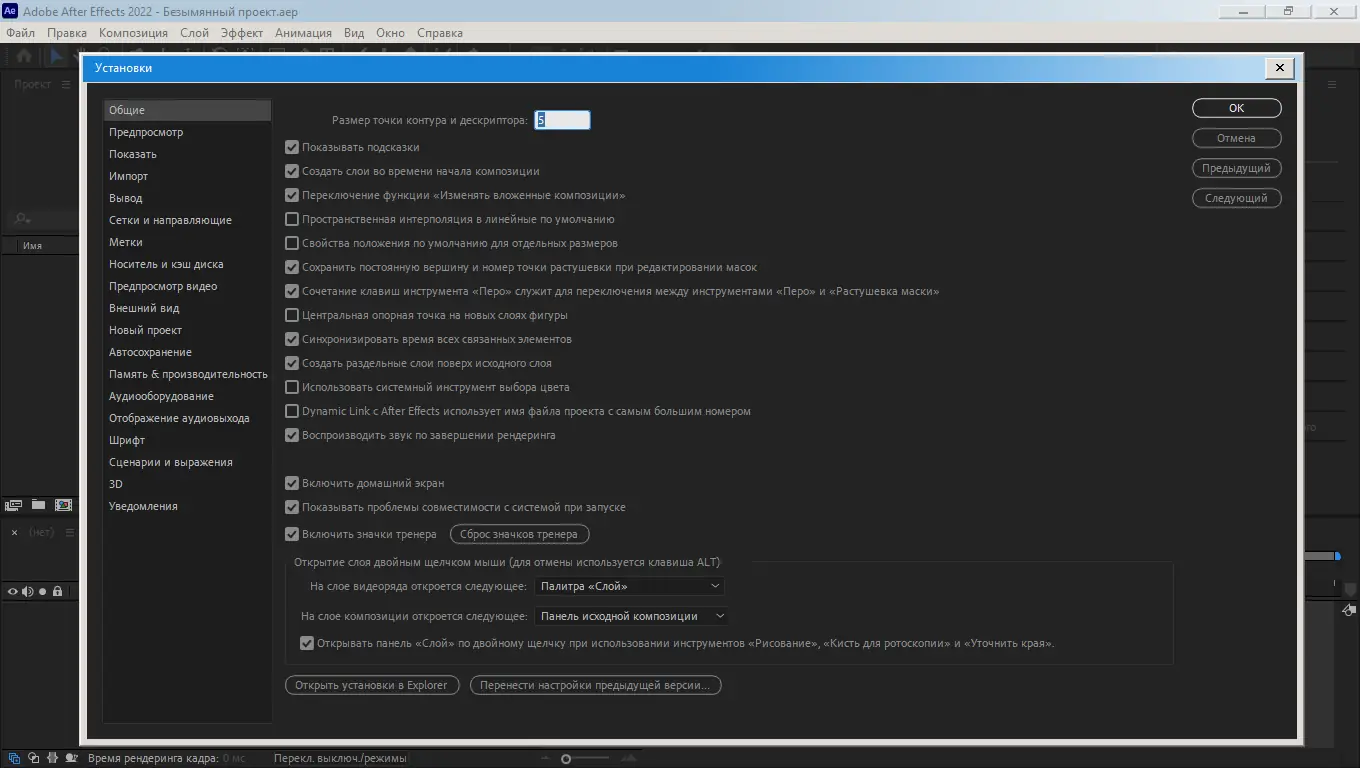Select the «Сетки и направляющие» category
The image size is (1360, 768).
tap(187, 220)
